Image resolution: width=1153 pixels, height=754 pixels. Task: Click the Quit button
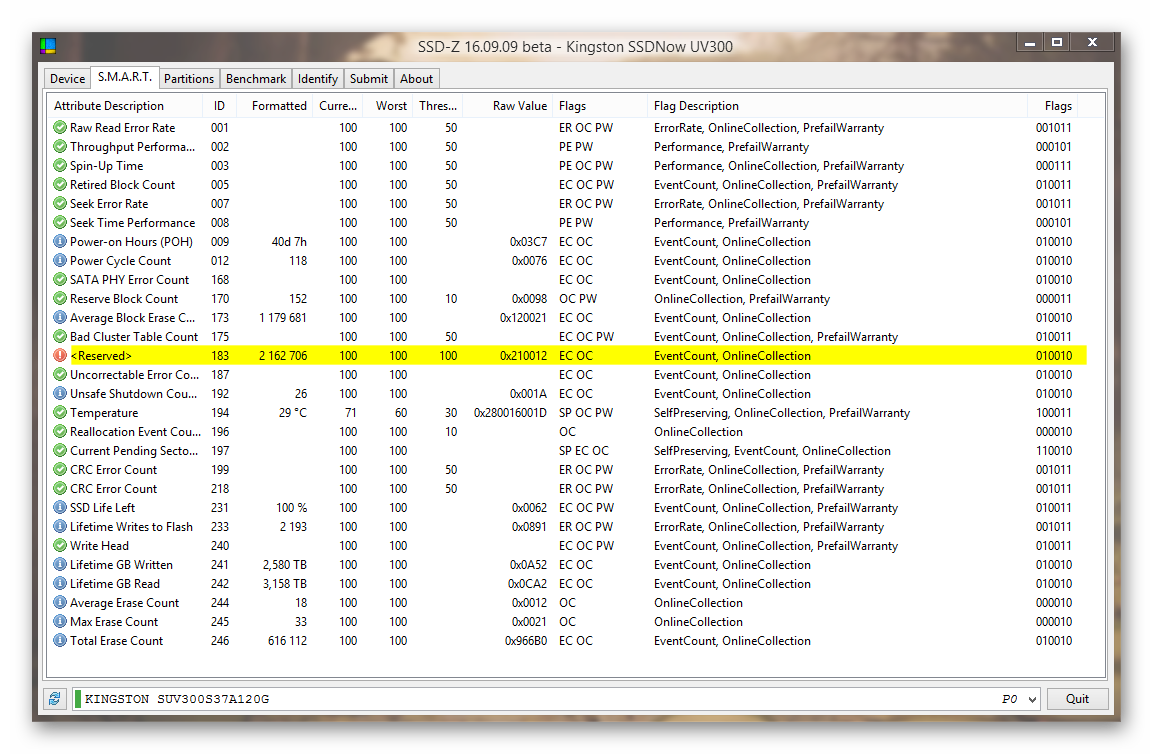[x=1077, y=699]
